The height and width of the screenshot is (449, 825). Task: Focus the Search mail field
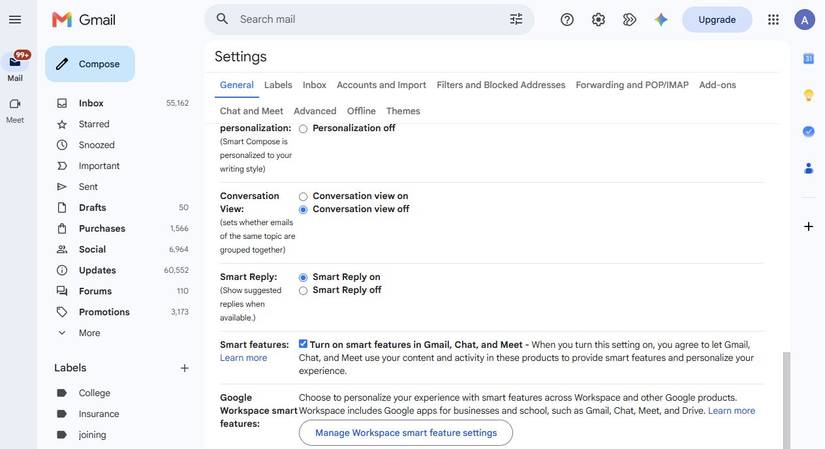tap(368, 19)
